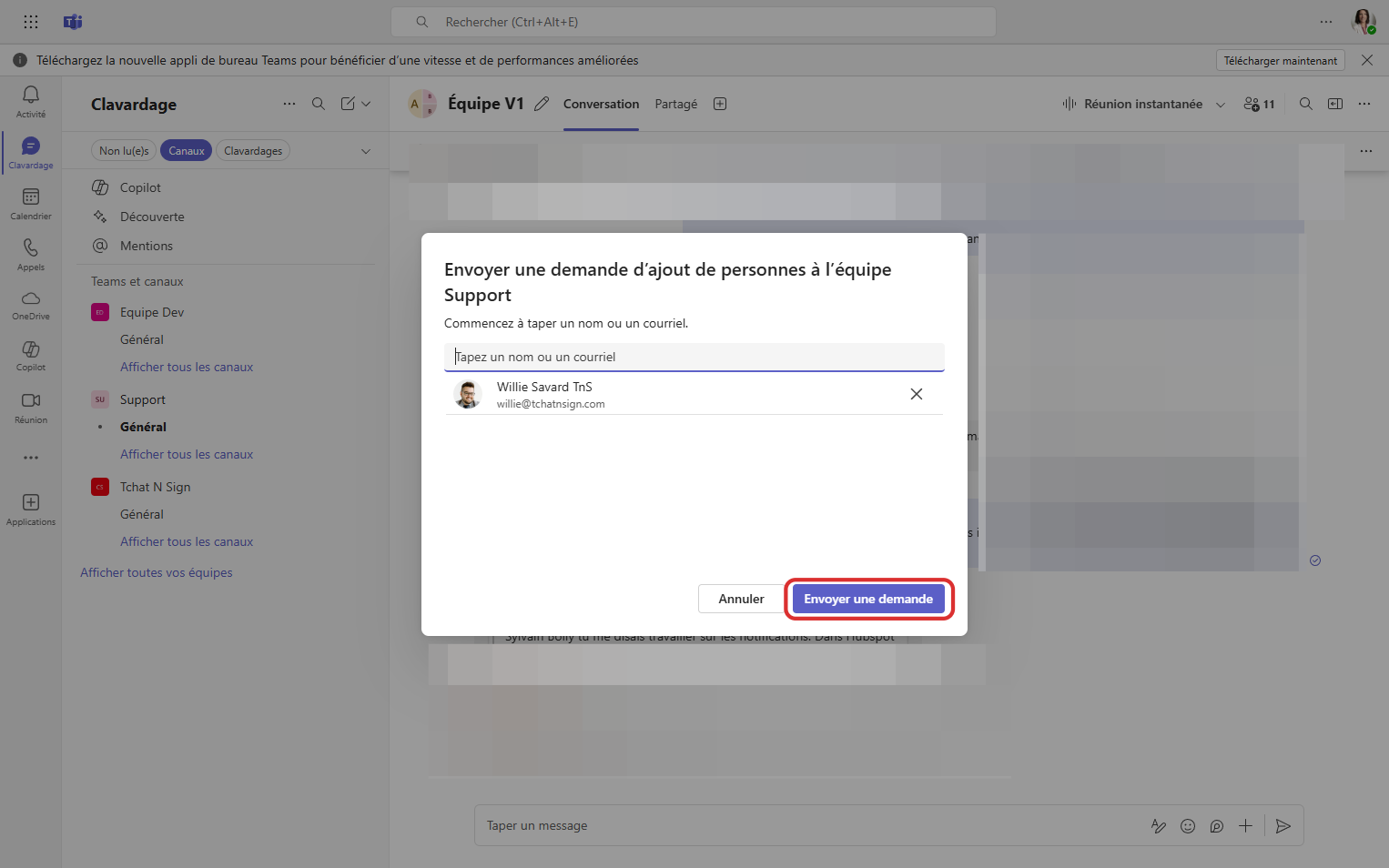
Task: Expand the filter row chevron
Action: point(366,151)
